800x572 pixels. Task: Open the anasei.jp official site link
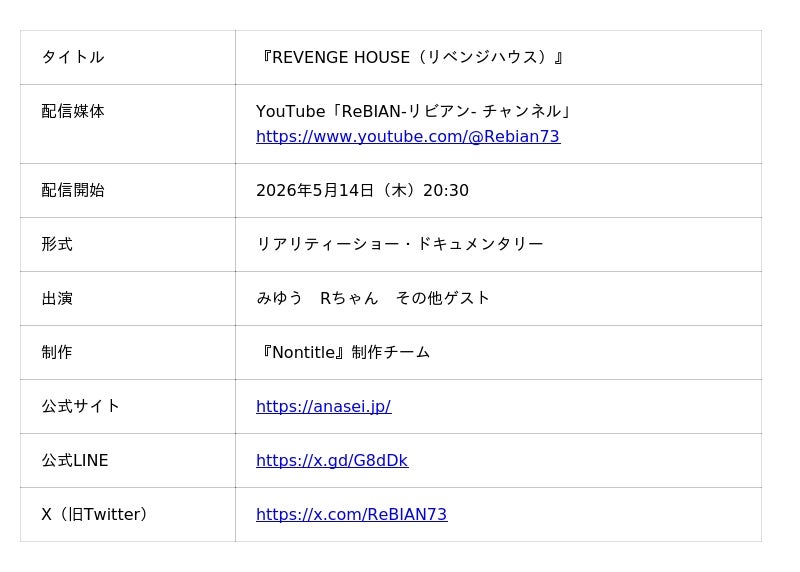[x=323, y=407]
